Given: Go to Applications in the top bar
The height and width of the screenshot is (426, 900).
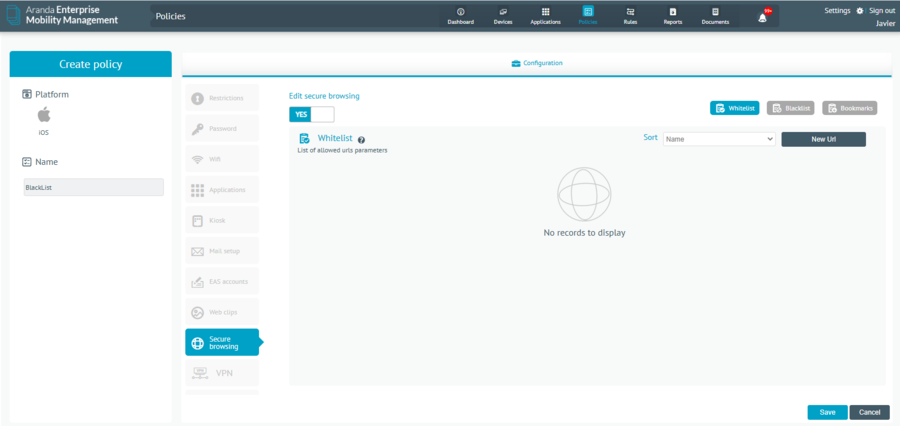Looking at the screenshot, I should (545, 15).
